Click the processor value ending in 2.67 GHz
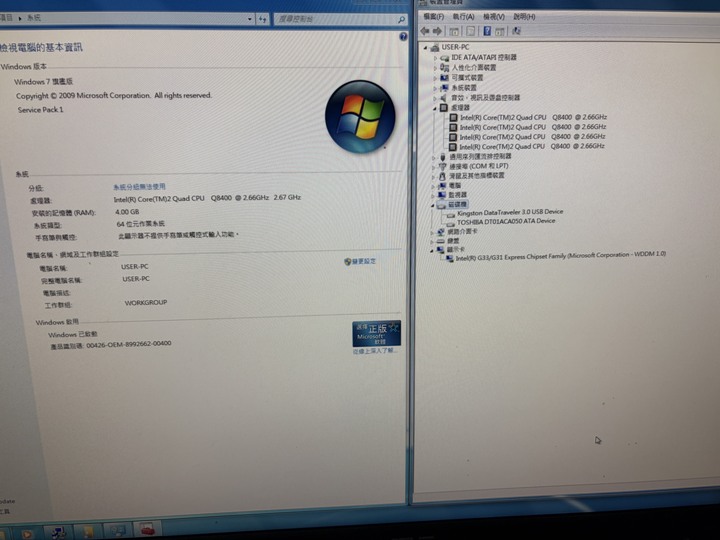This screenshot has width=720, height=540. coord(207,198)
